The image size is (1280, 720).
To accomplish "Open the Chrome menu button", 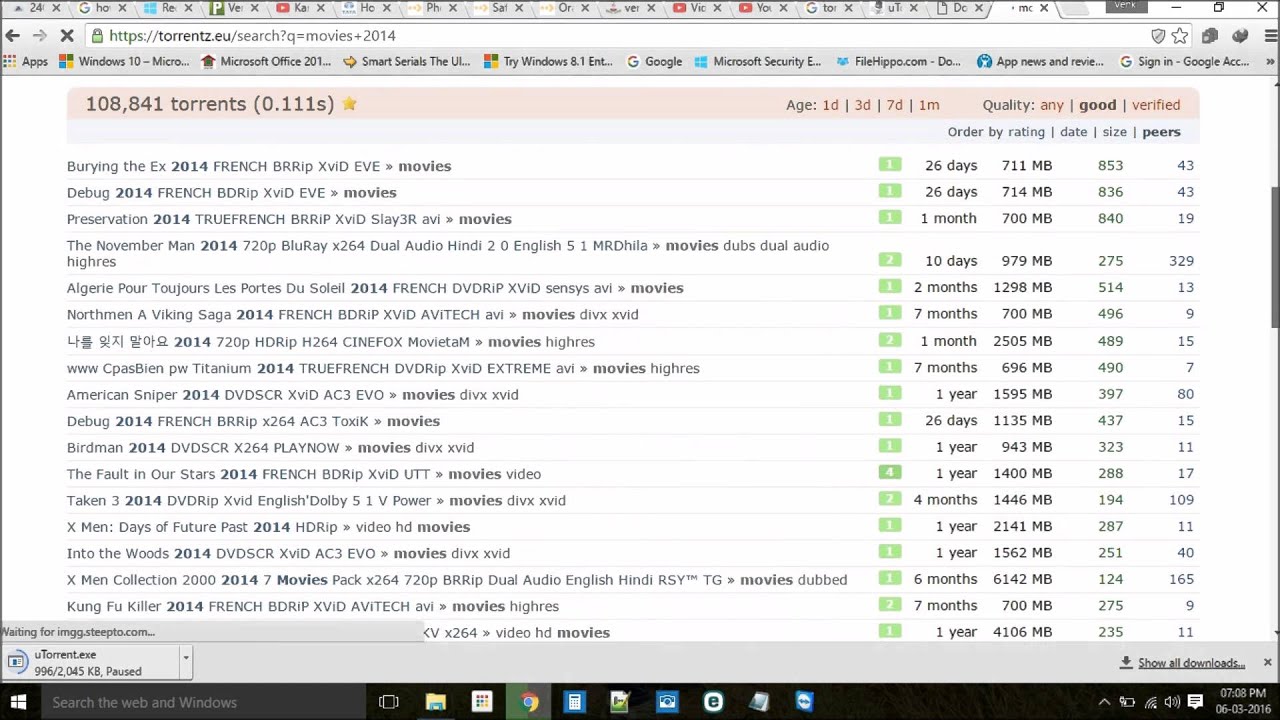I will [1270, 36].
